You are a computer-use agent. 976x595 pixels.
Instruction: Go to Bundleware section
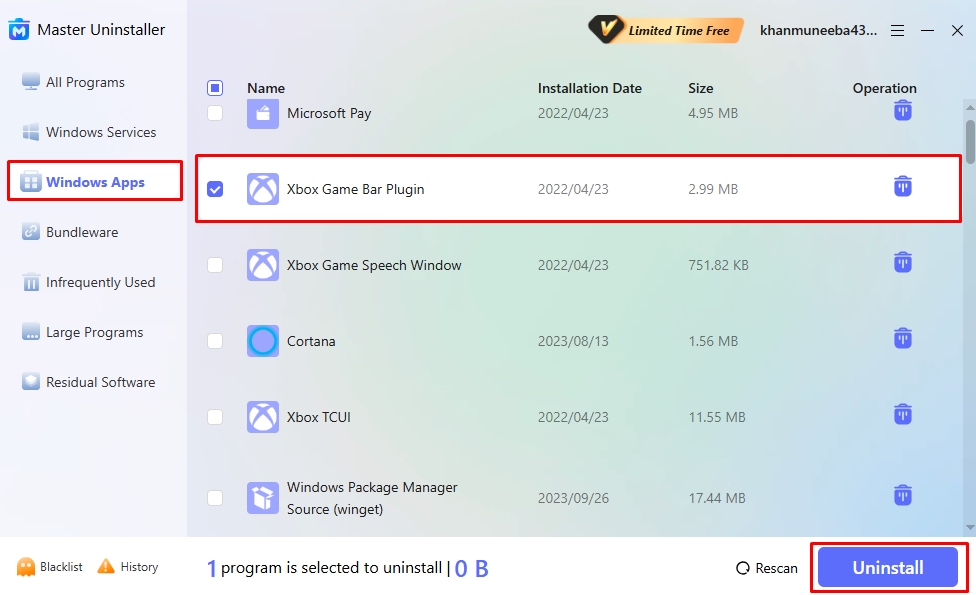pos(82,232)
